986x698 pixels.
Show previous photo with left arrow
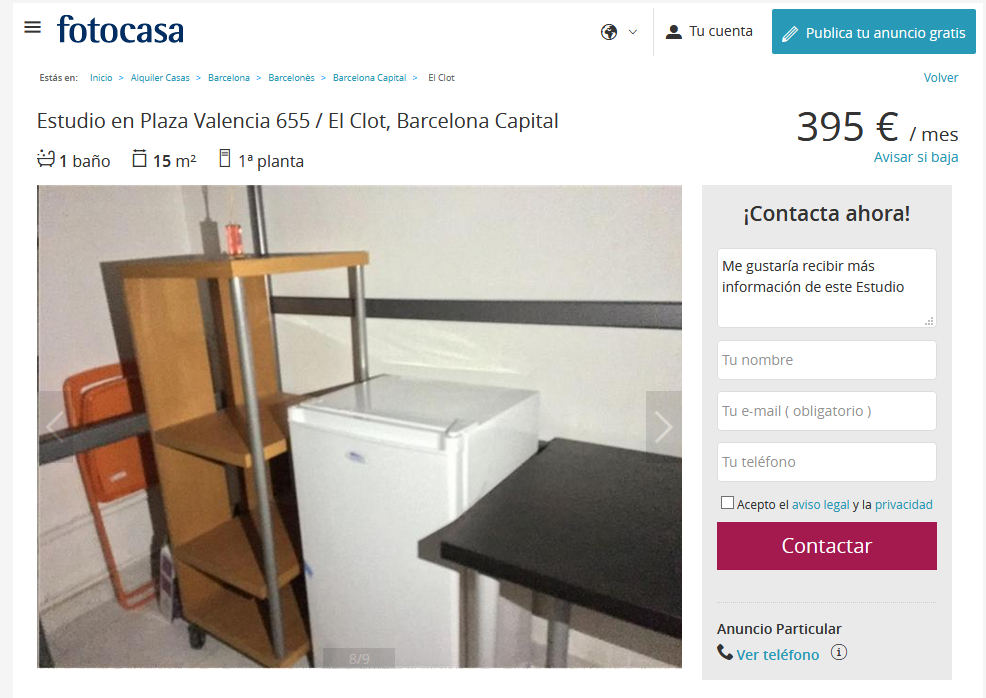pos(55,427)
